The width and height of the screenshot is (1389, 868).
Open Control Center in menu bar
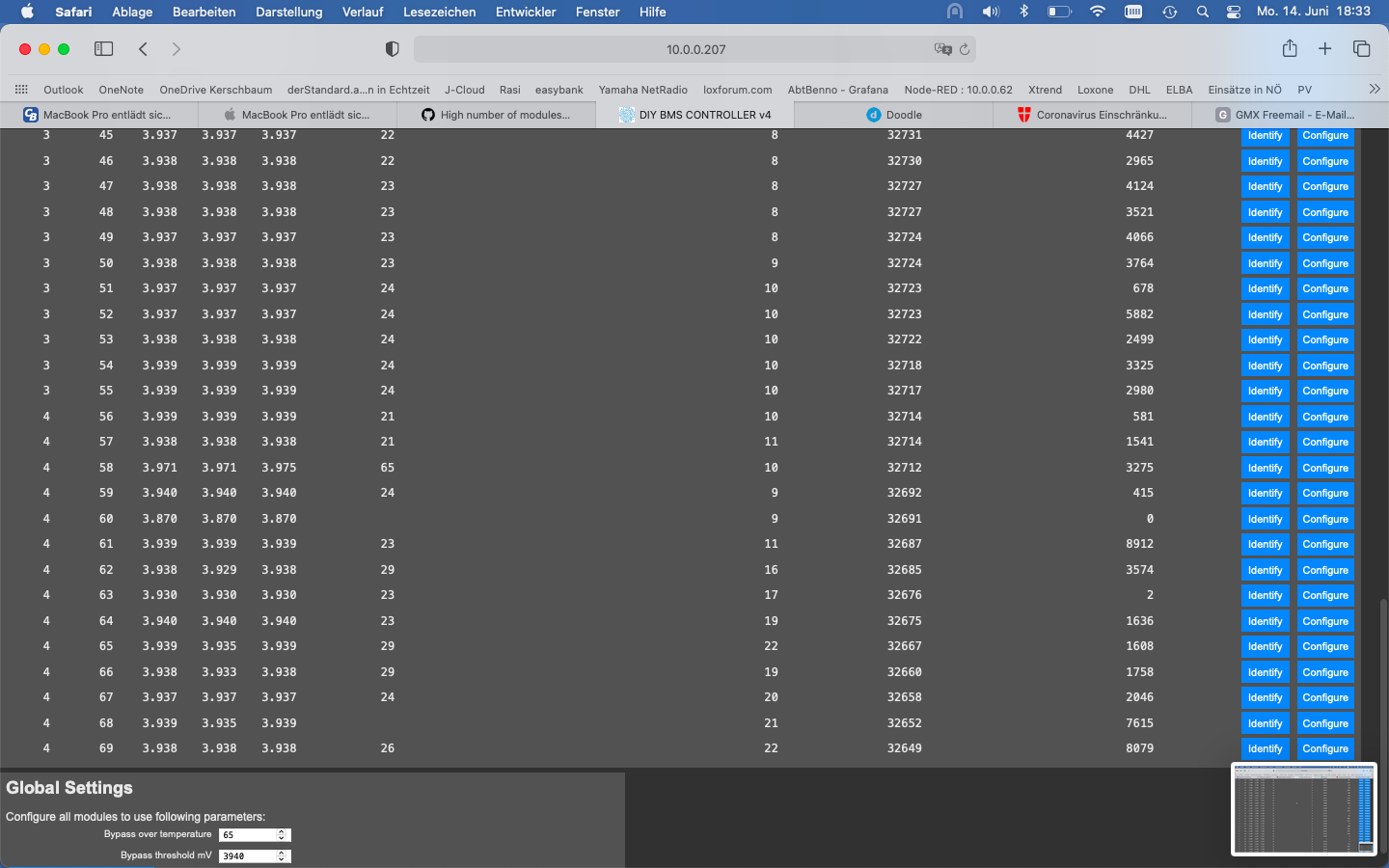point(1234,12)
